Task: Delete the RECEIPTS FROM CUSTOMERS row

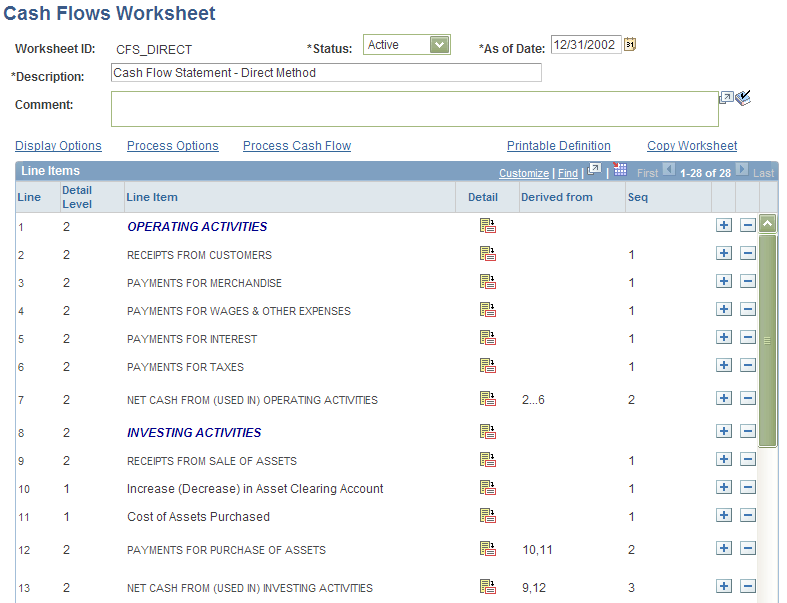Action: point(747,254)
